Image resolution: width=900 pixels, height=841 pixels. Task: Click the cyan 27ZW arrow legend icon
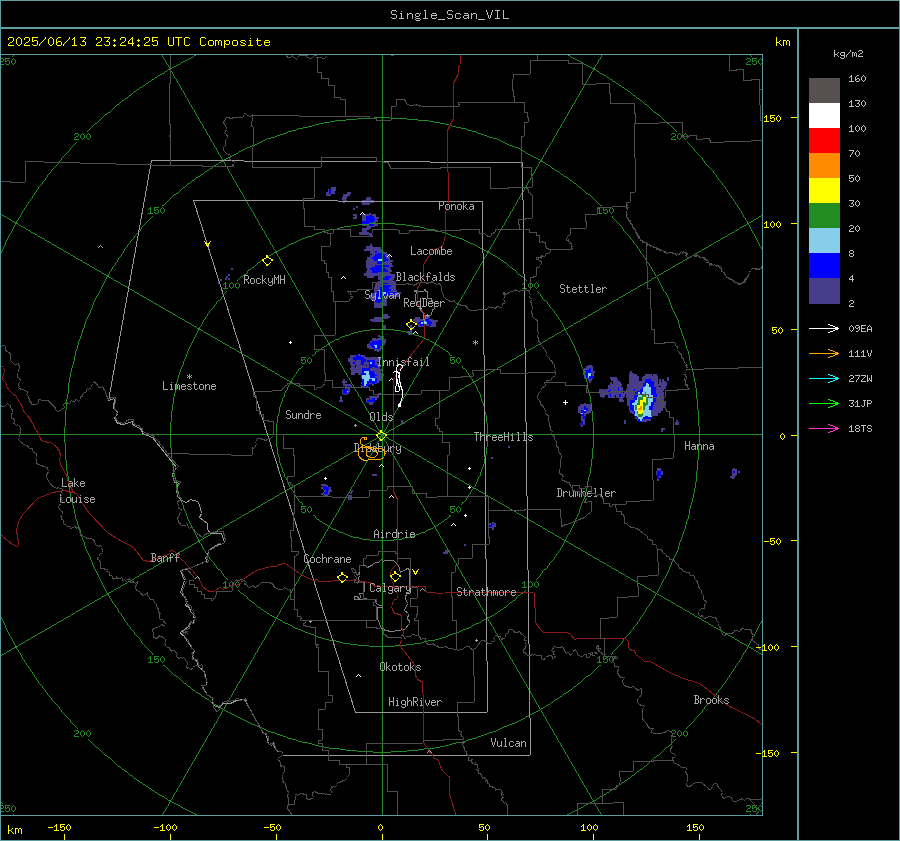pos(824,378)
